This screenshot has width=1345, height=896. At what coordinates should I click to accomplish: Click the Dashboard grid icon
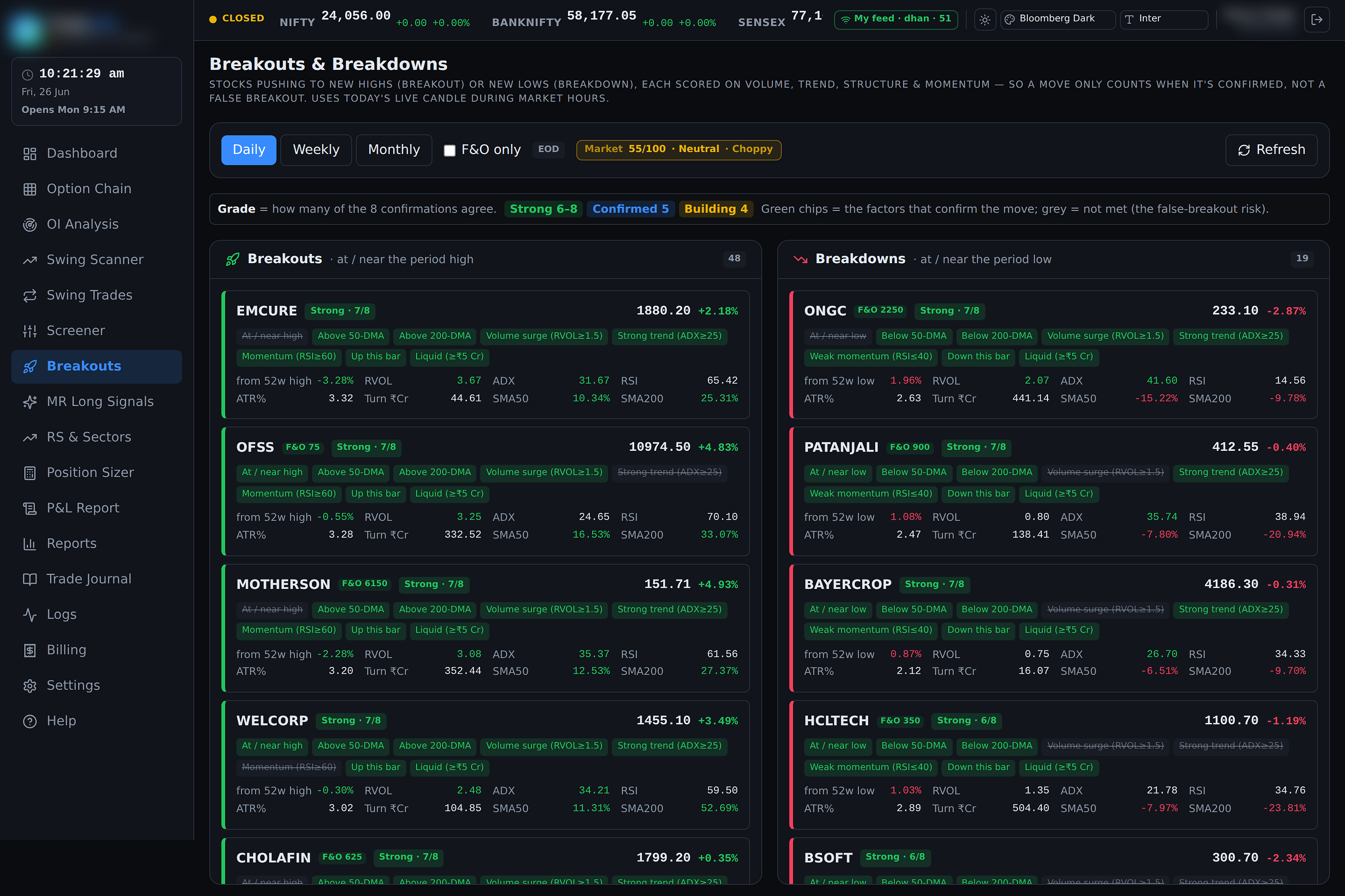coord(29,154)
